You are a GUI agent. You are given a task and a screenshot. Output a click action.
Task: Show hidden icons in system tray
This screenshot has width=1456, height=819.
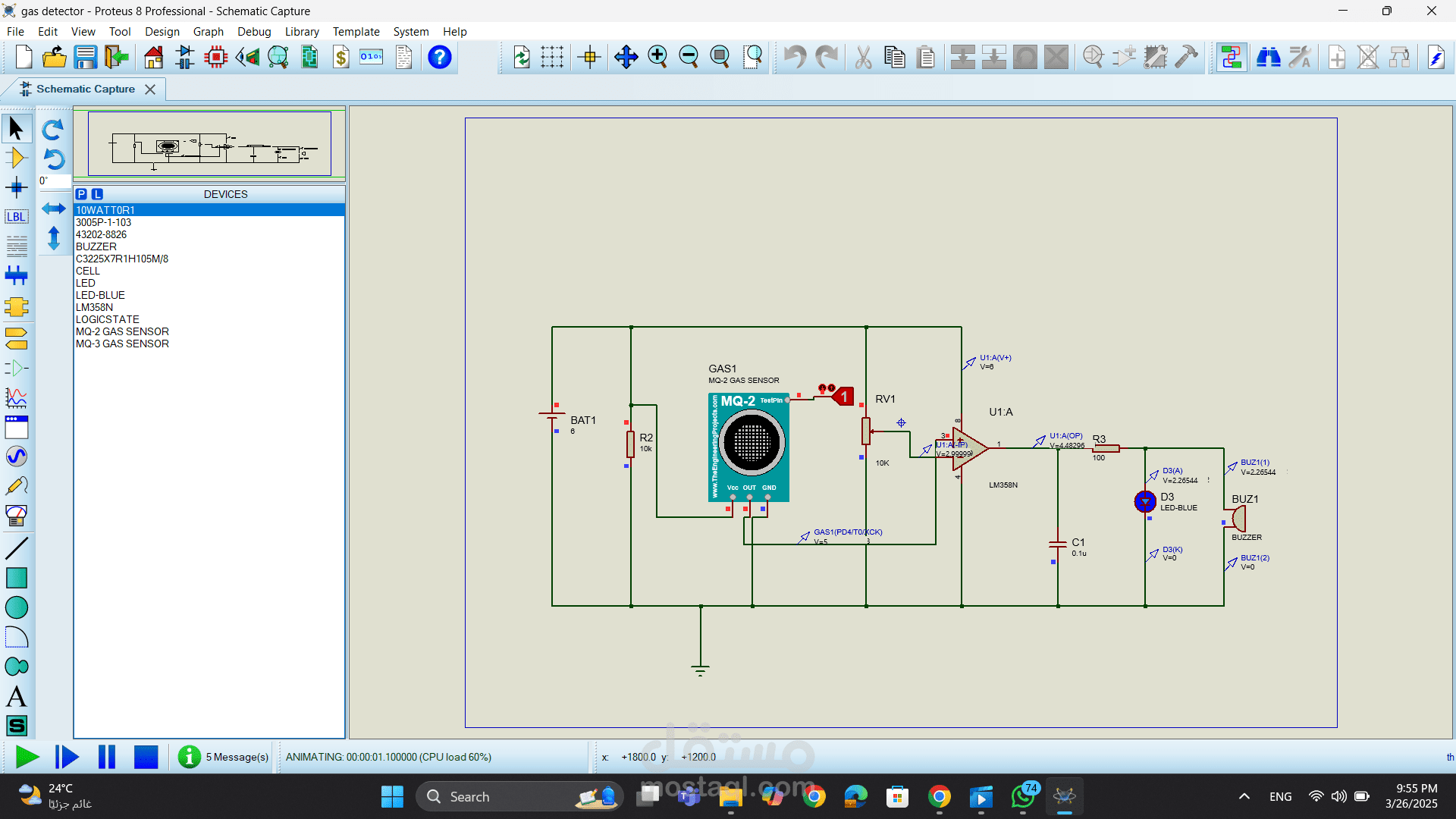1244,796
